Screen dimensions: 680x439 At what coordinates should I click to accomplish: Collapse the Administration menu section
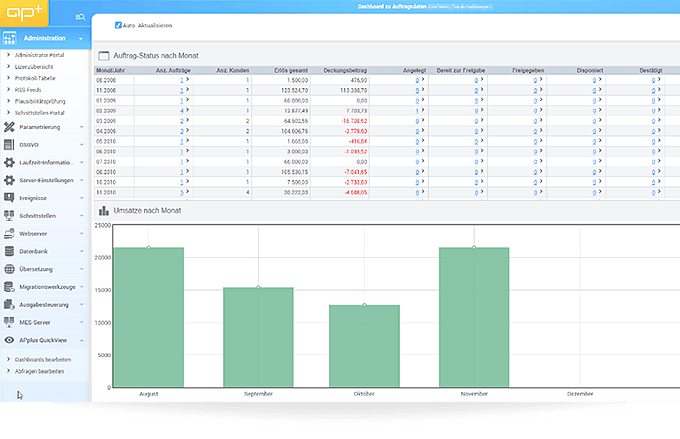(81, 38)
